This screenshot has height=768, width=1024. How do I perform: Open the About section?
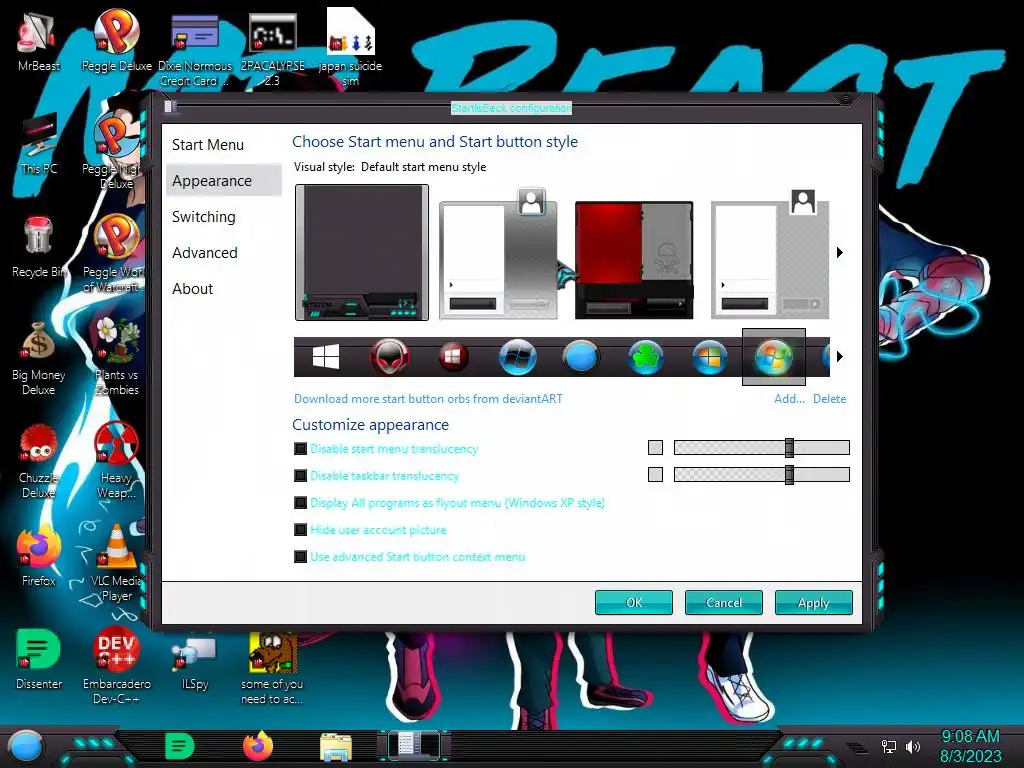pos(193,289)
